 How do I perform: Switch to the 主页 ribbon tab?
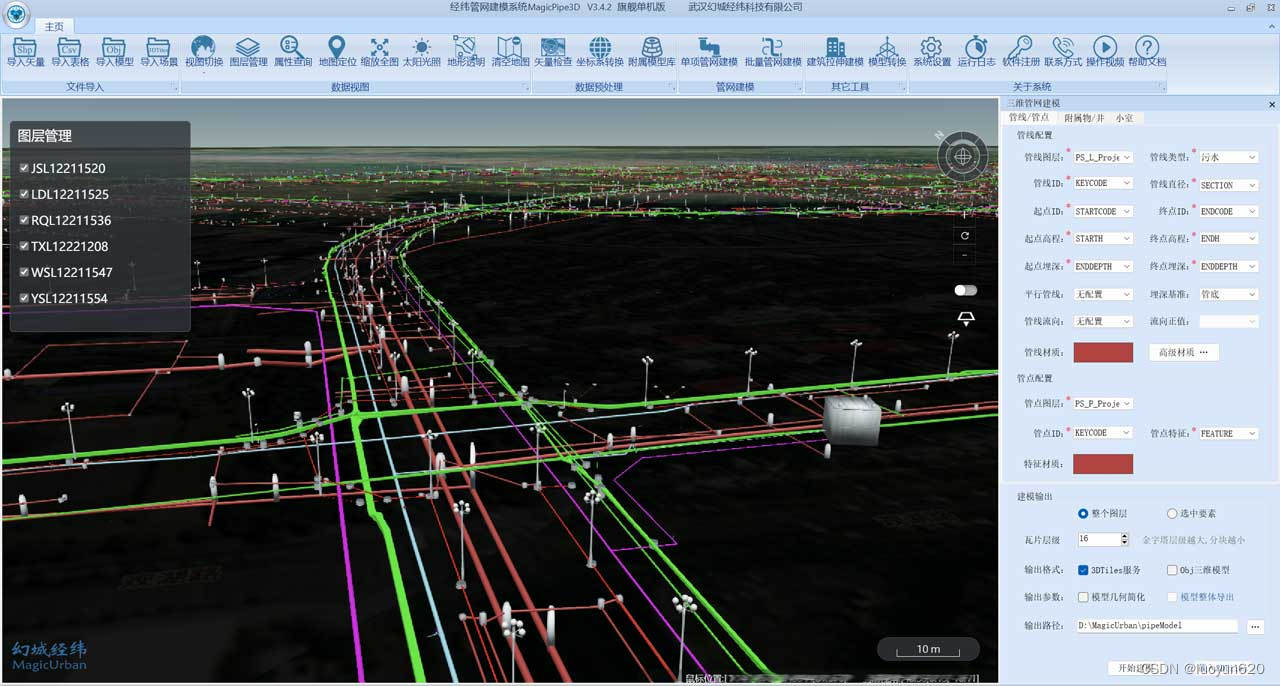pos(54,26)
